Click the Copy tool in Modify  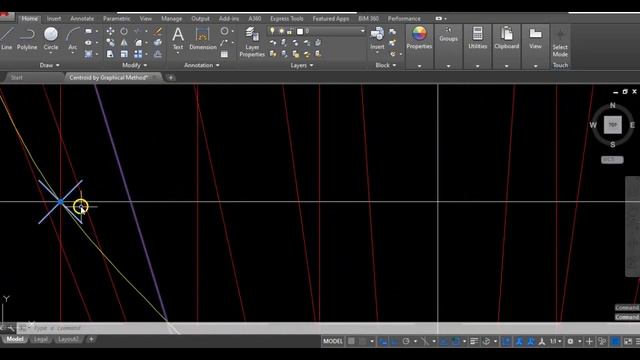pyautogui.click(x=110, y=42)
